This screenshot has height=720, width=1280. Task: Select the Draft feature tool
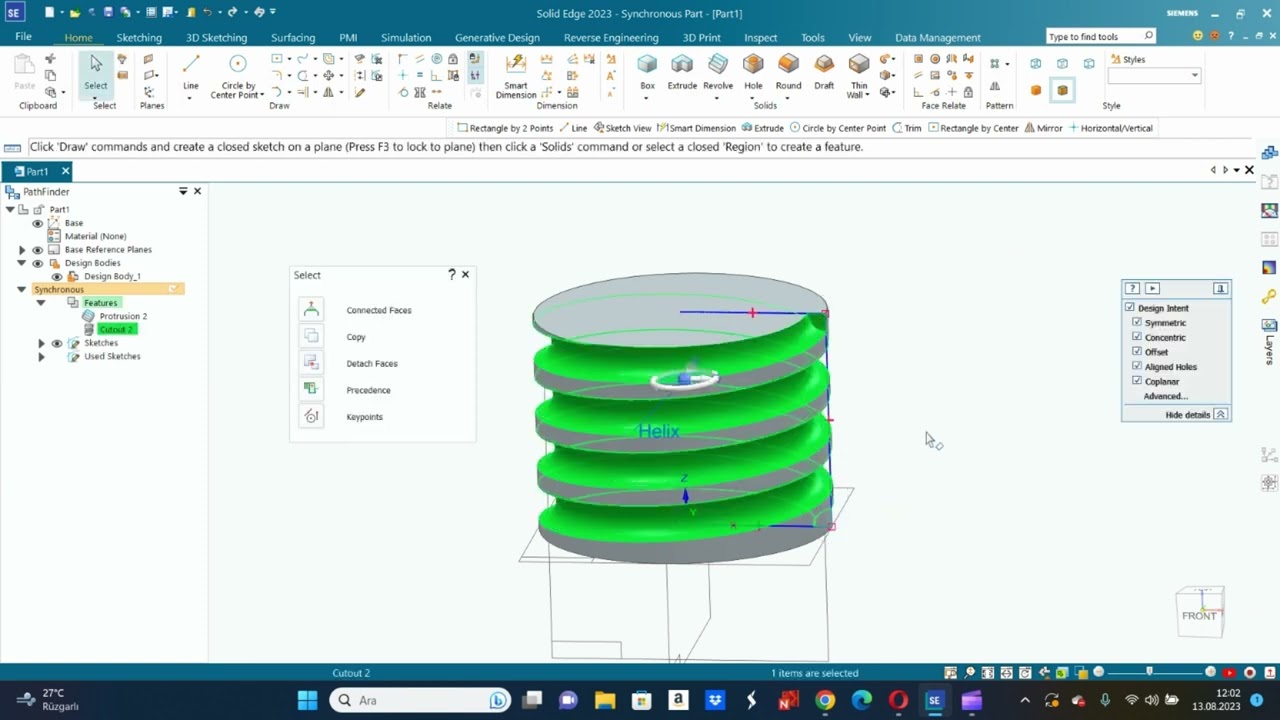click(x=824, y=72)
